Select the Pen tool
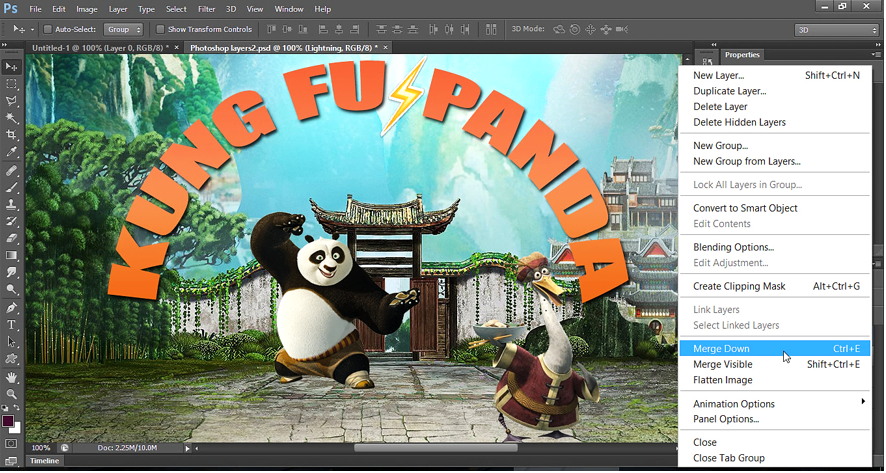Image resolution: width=886 pixels, height=473 pixels. coord(11,308)
